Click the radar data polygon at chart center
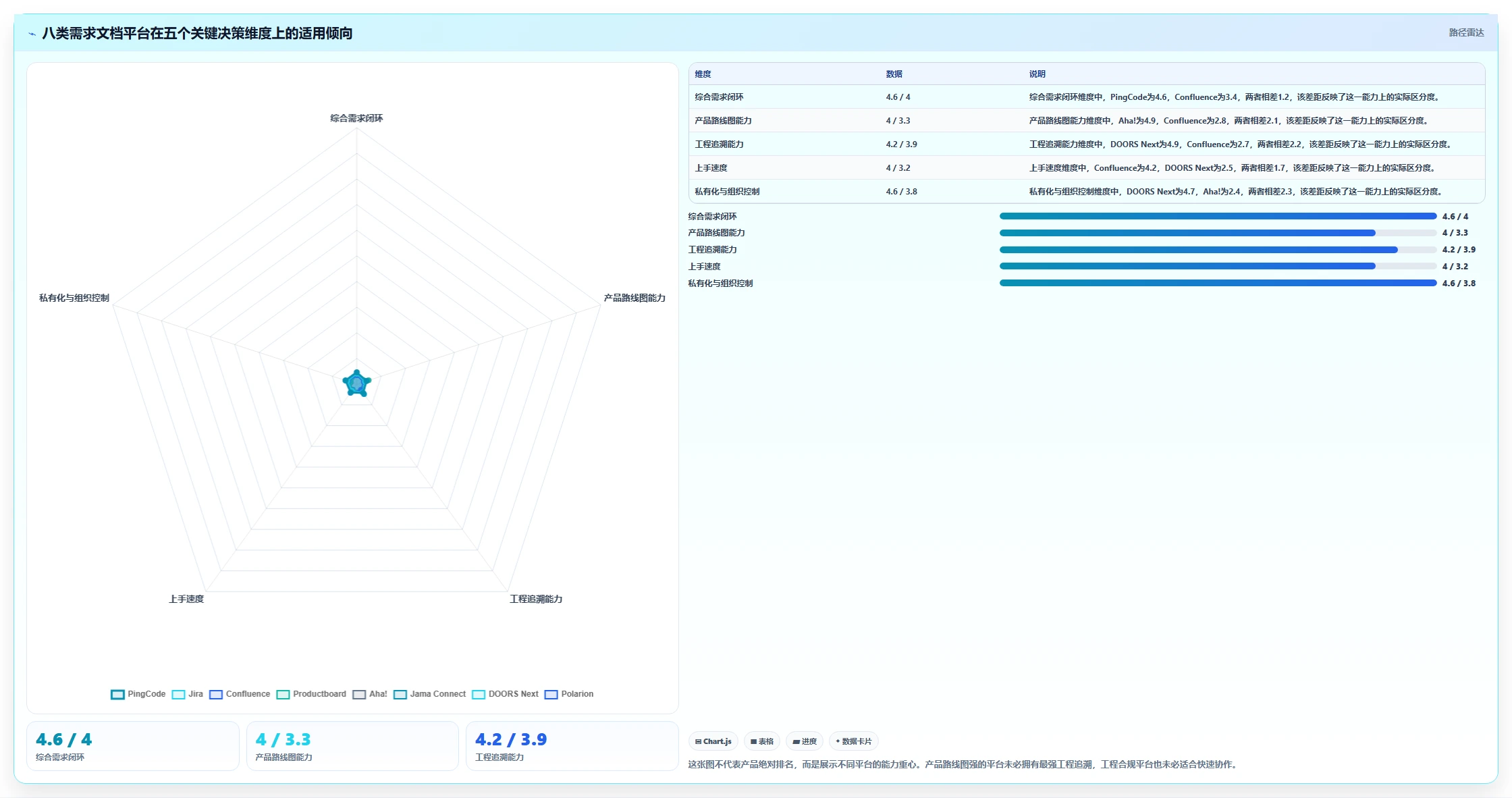The image size is (1512, 798). click(356, 383)
